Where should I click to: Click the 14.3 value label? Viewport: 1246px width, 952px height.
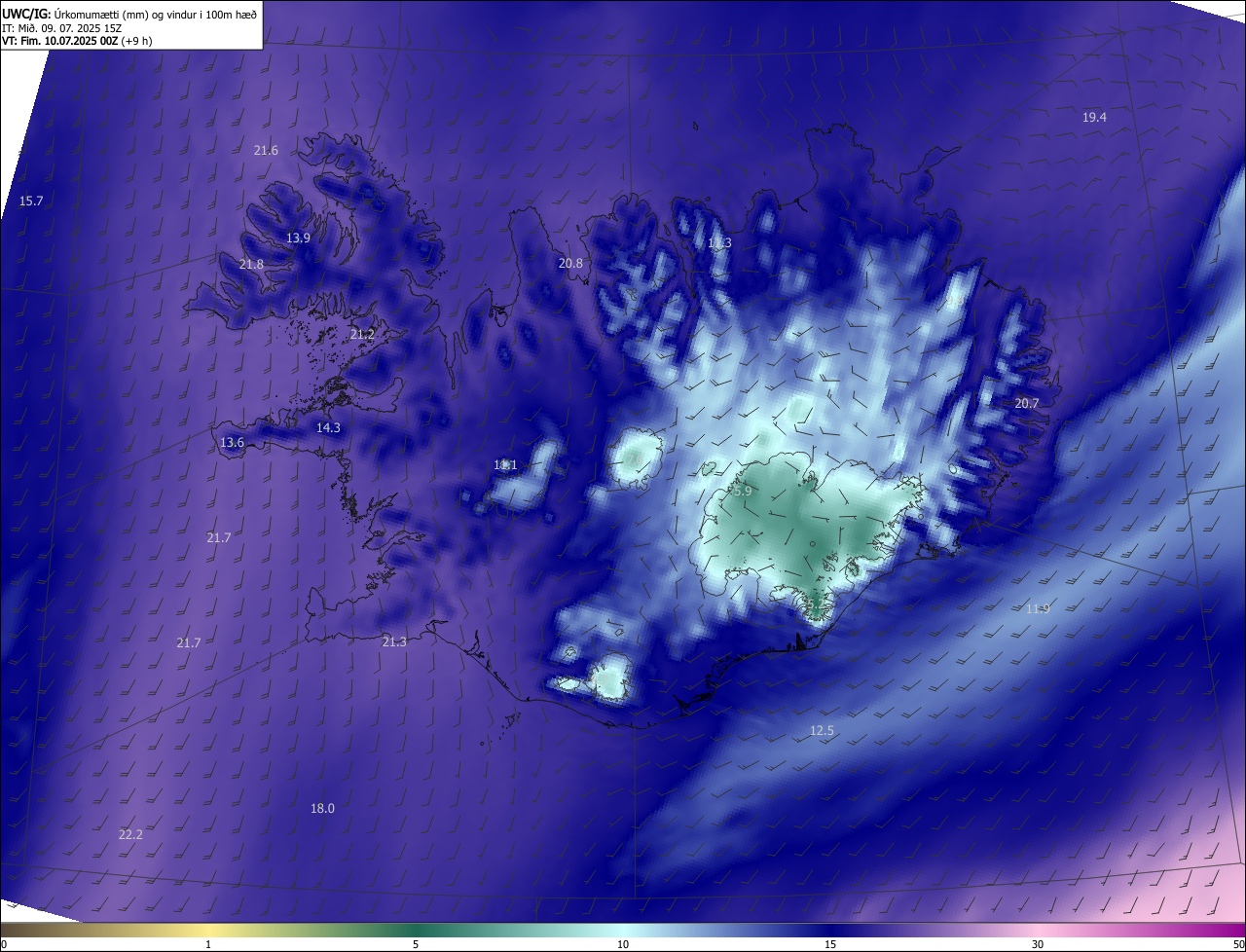pyautogui.click(x=328, y=427)
